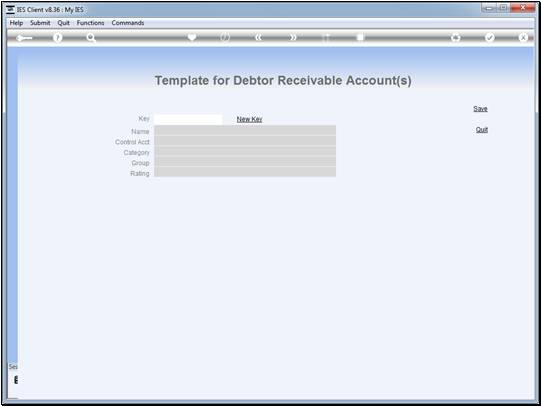Open the Functions menu

point(90,23)
